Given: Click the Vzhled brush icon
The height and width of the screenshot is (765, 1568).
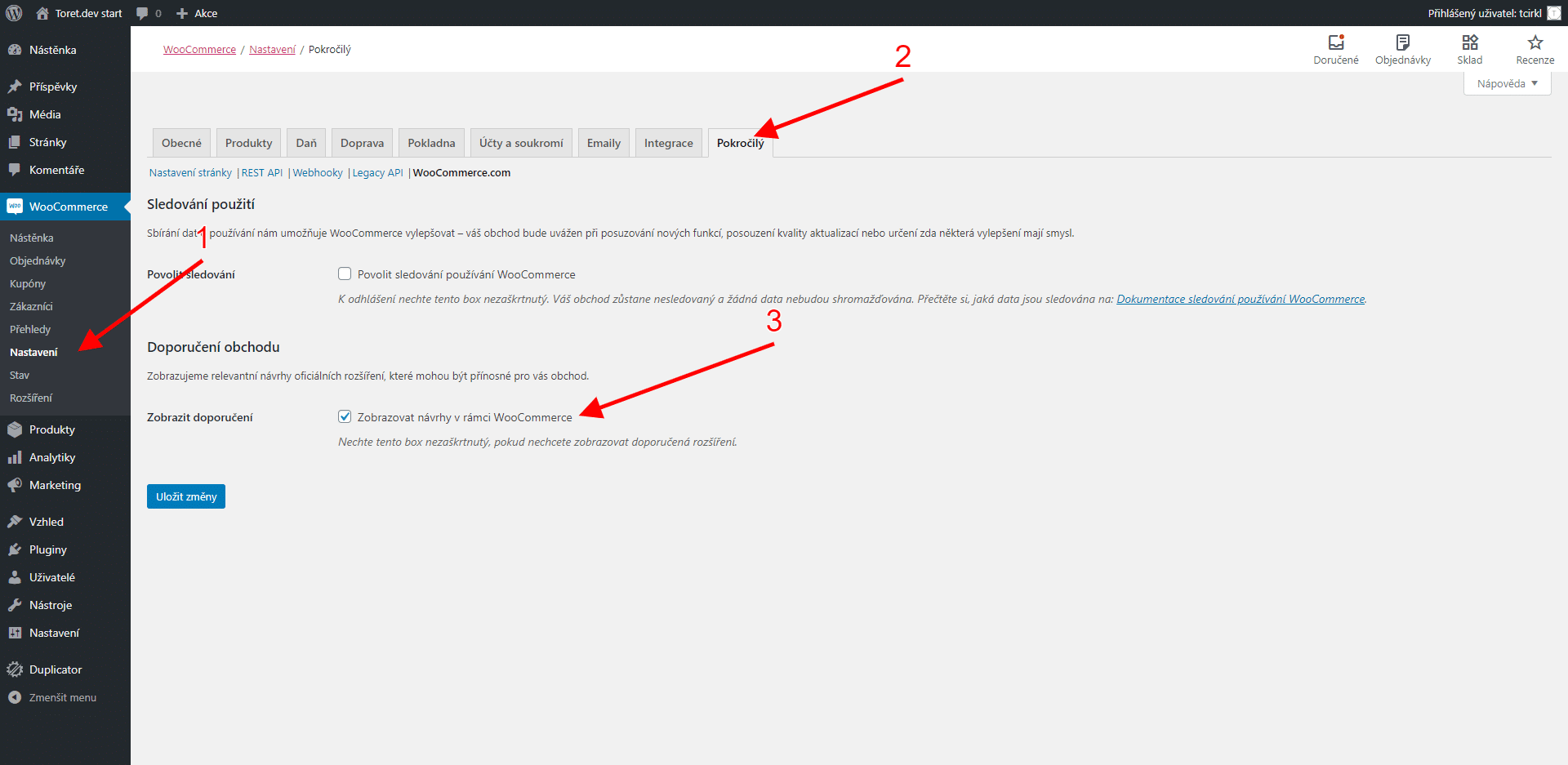Looking at the screenshot, I should pyautogui.click(x=15, y=522).
